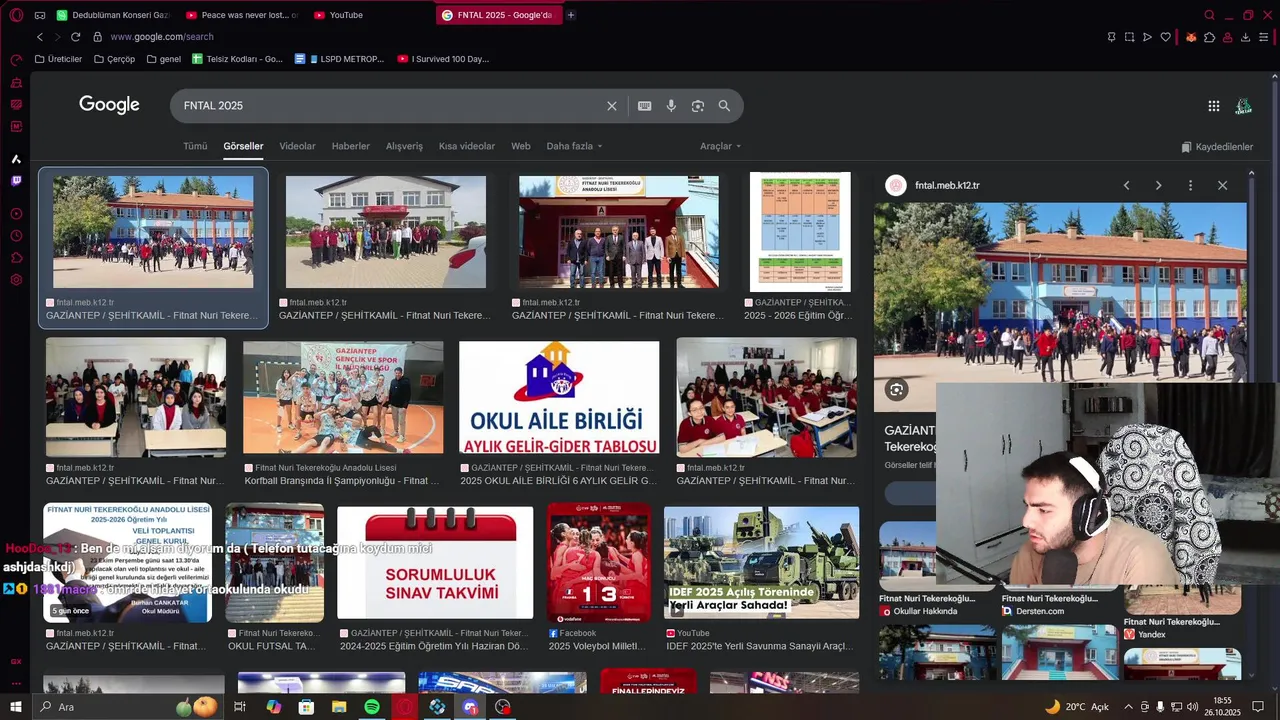This screenshot has height=720, width=1280.
Task: Open history clock icon in sidebar
Action: [x=16, y=236]
